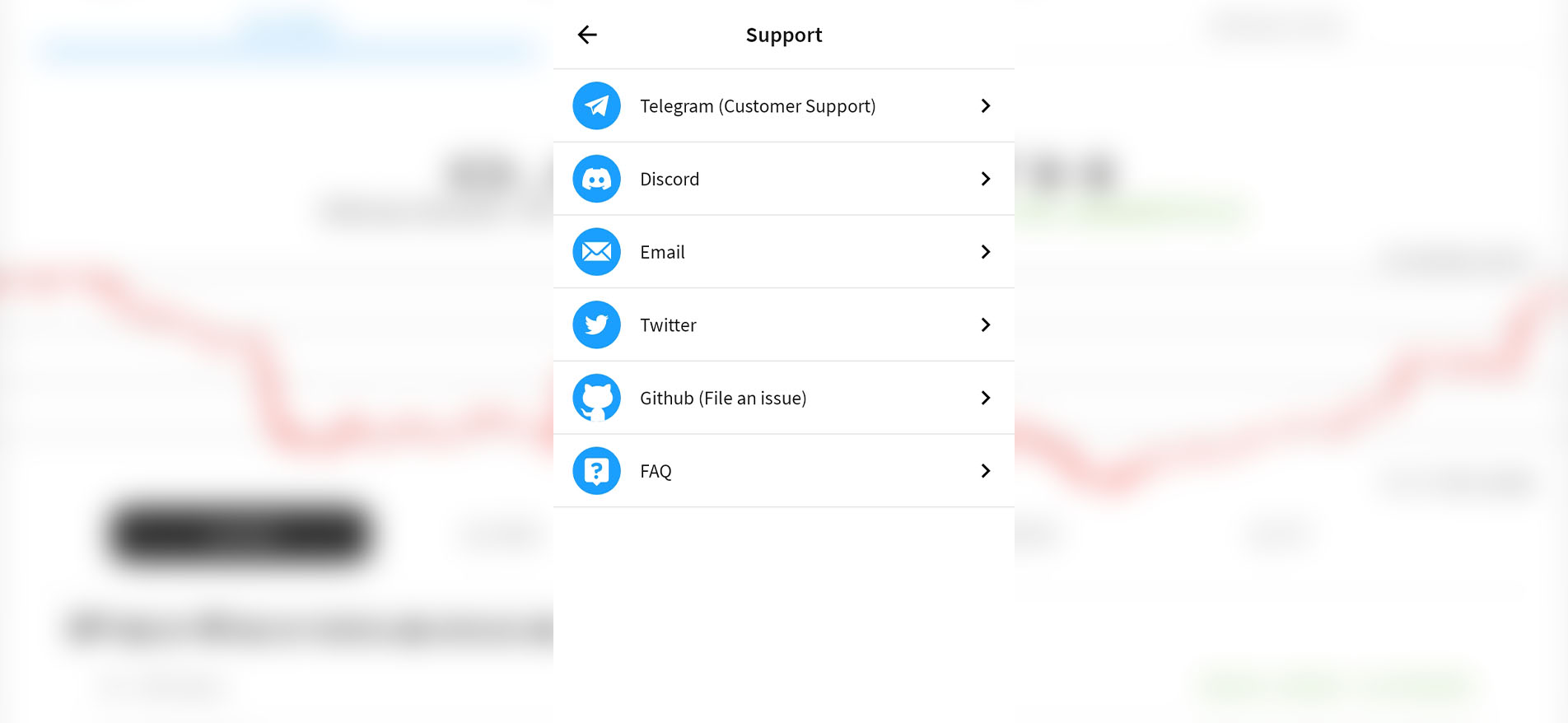Viewport: 1568px width, 723px height.
Task: Open Github (File an issue) text
Action: (x=723, y=399)
